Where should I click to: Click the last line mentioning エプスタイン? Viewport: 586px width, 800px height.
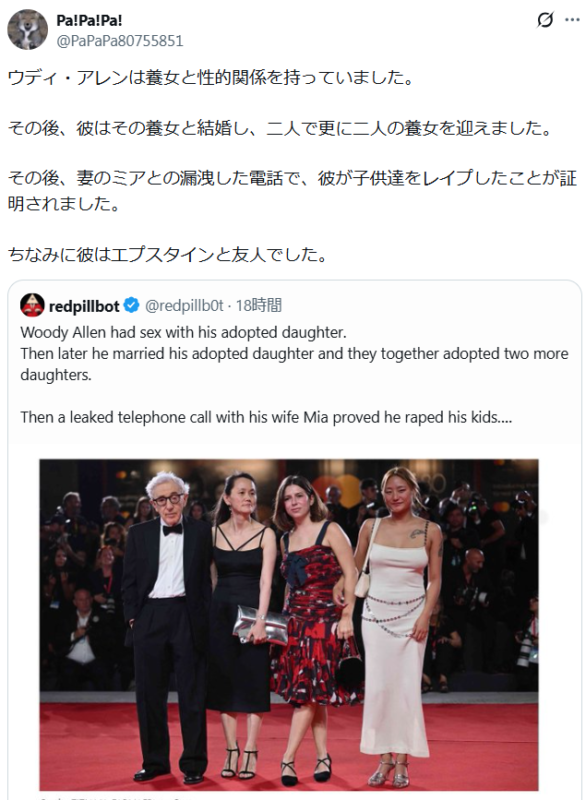(x=168, y=254)
